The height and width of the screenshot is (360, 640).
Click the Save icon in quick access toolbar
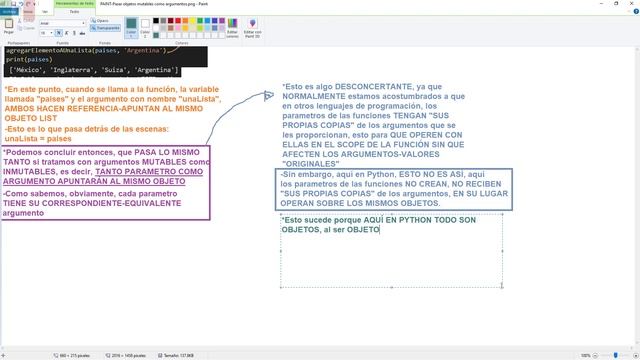pos(13,4)
